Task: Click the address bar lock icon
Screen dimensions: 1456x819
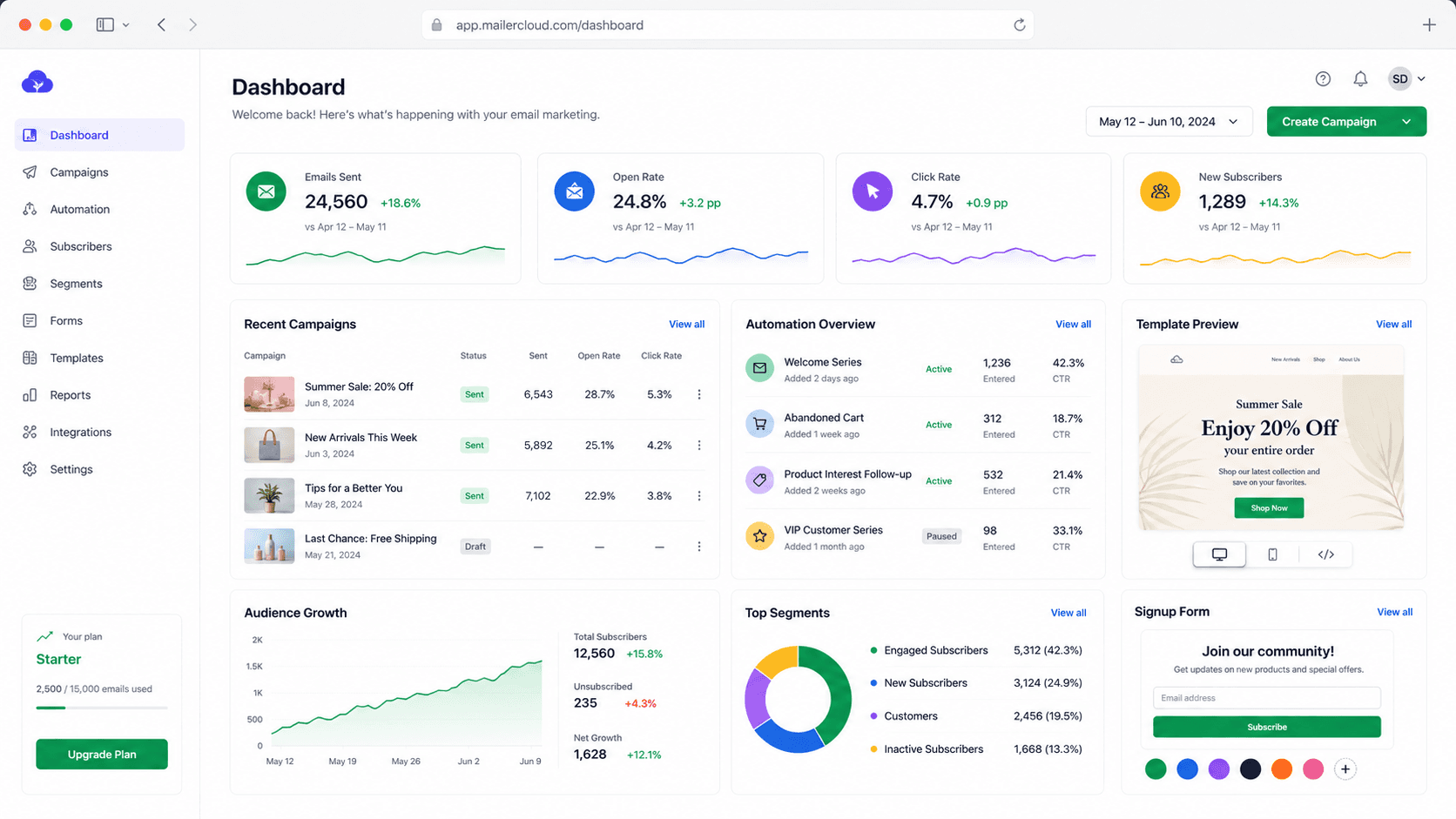Action: pos(437,25)
